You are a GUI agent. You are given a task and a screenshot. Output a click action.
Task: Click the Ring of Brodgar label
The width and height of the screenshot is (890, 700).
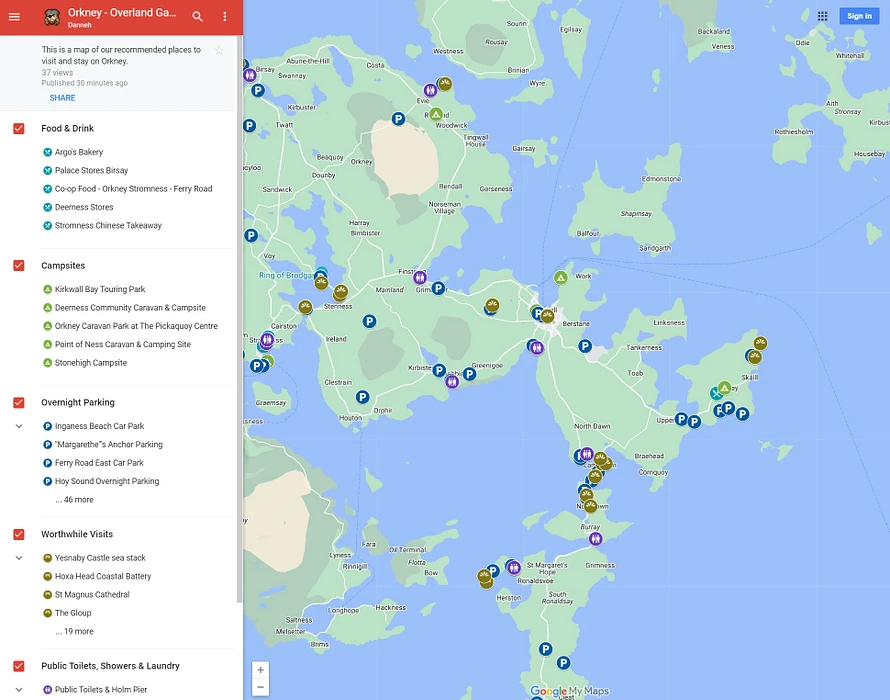(x=286, y=275)
